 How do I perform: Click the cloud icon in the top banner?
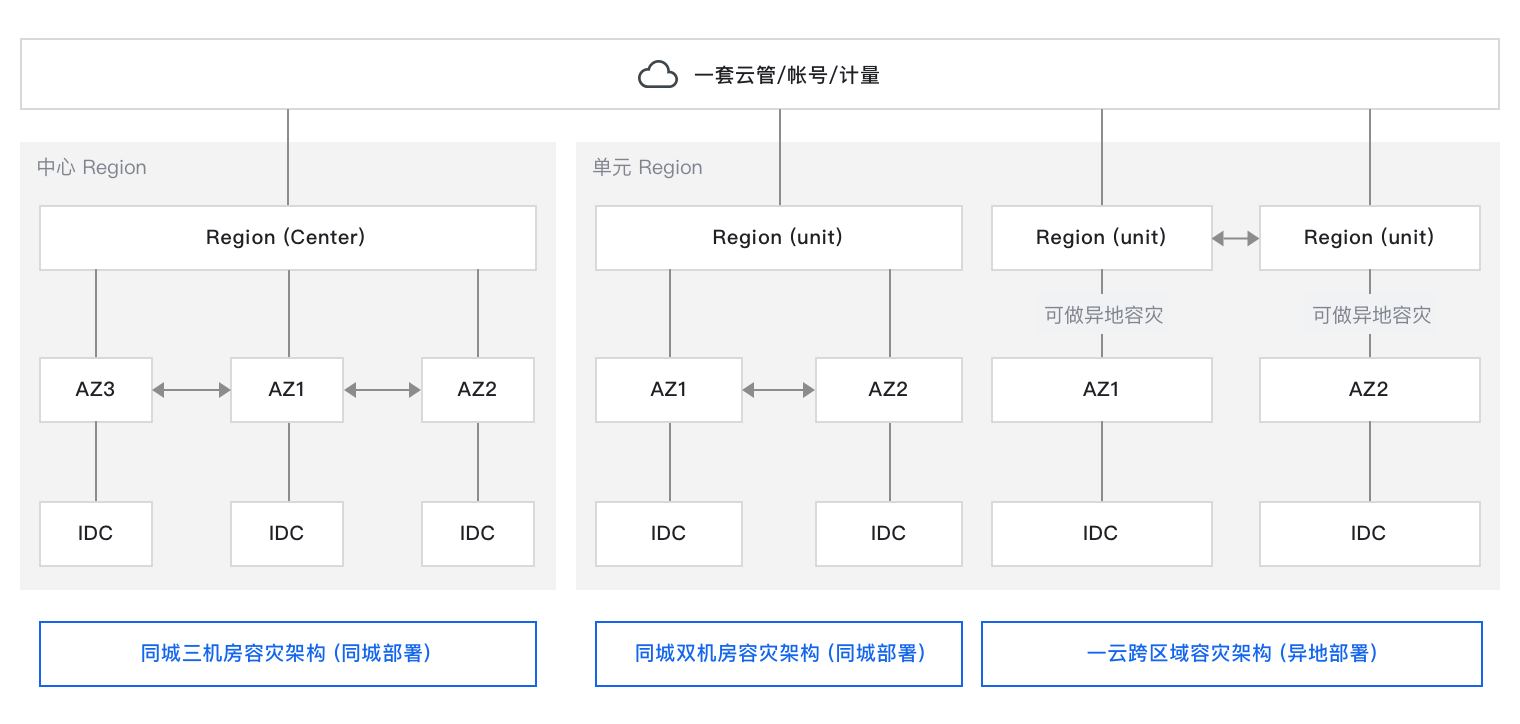(x=657, y=75)
